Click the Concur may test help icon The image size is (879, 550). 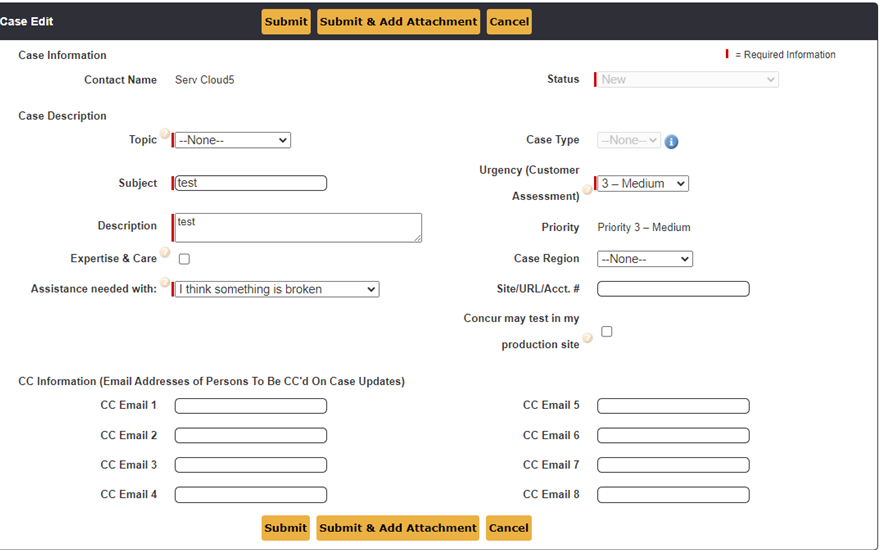coord(587,338)
